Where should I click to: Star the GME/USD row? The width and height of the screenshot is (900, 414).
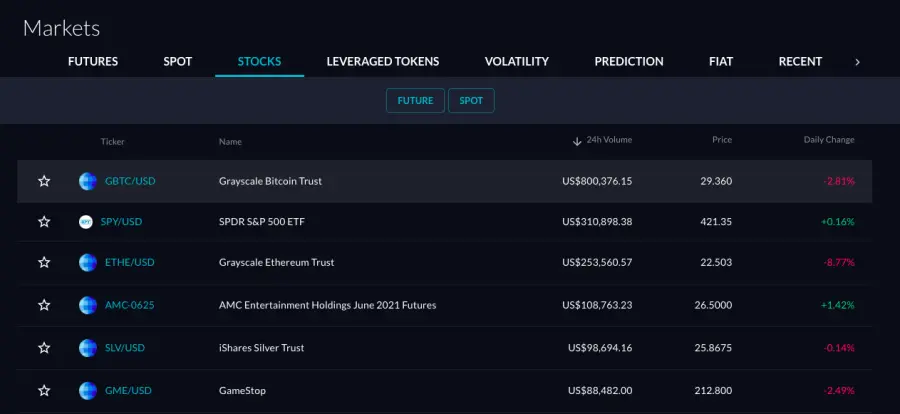pos(44,391)
